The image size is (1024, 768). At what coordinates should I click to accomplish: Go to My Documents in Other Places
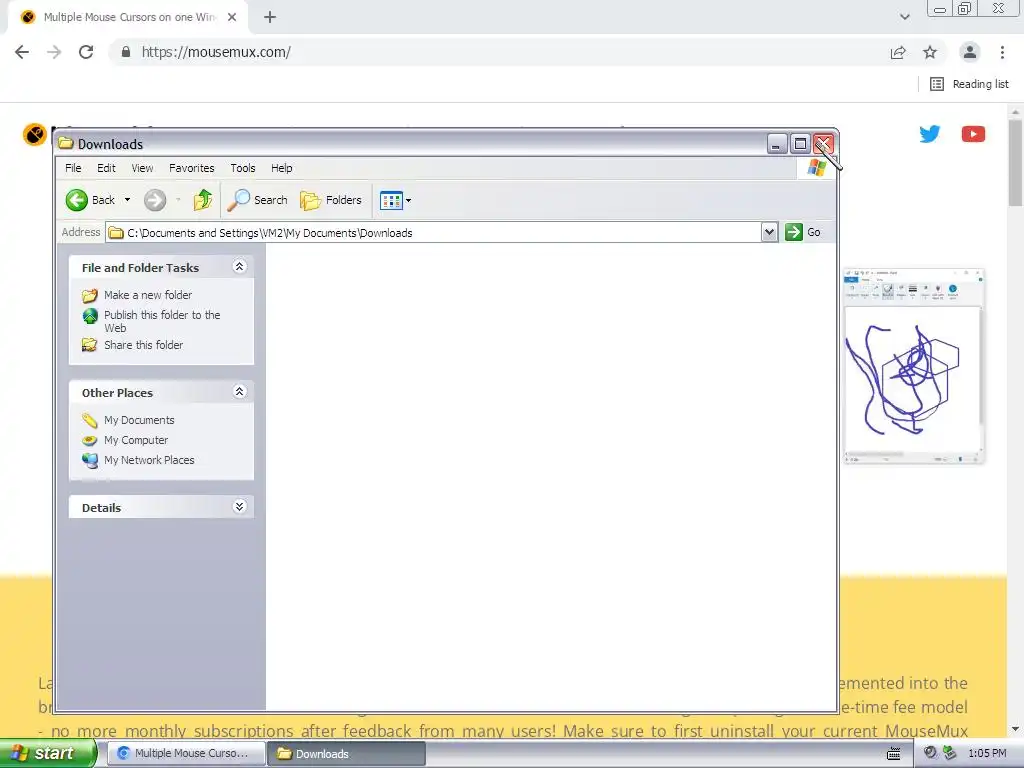(139, 420)
